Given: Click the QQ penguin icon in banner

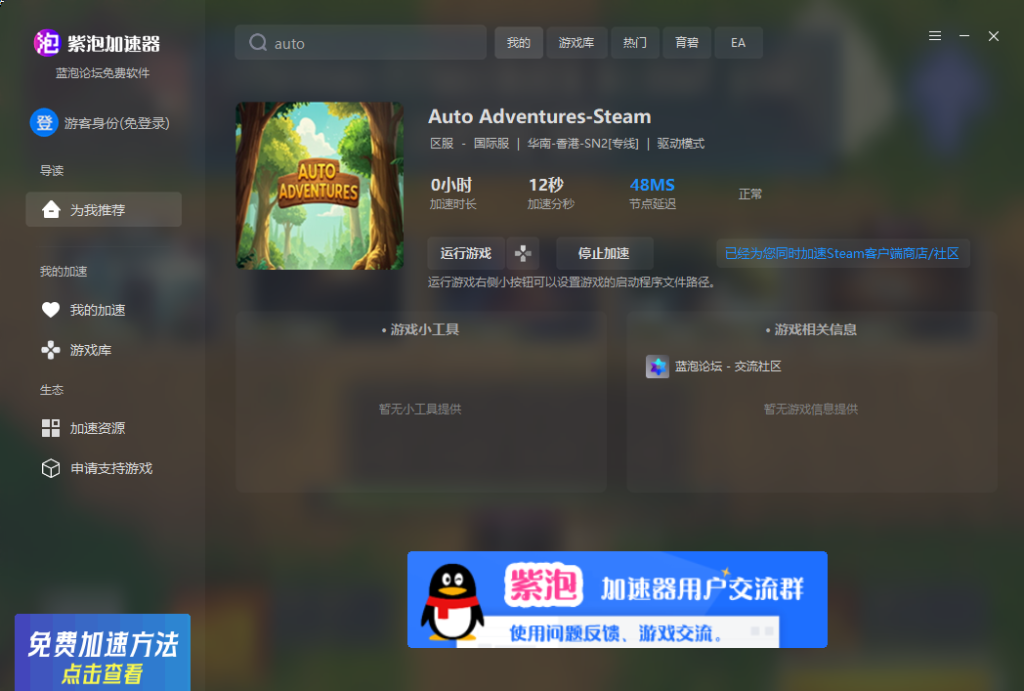Looking at the screenshot, I should [x=452, y=602].
